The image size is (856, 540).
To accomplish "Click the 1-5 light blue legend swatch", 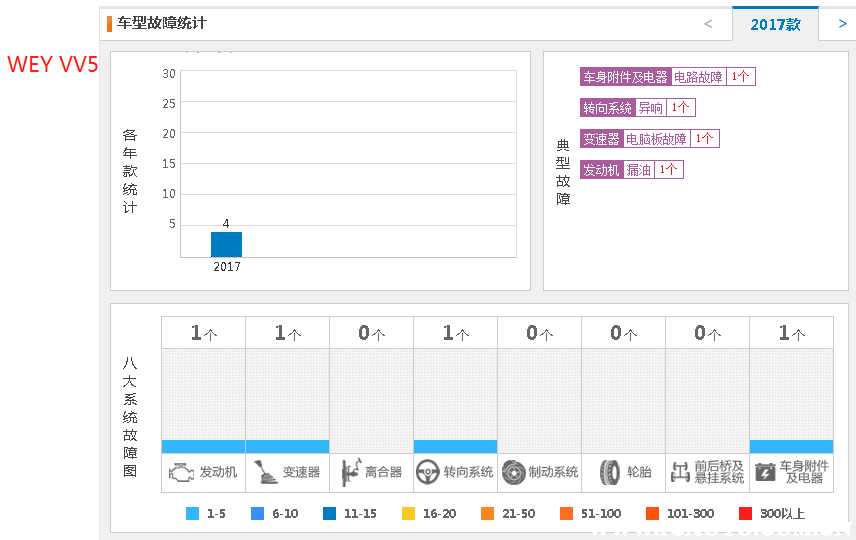I will click(193, 514).
